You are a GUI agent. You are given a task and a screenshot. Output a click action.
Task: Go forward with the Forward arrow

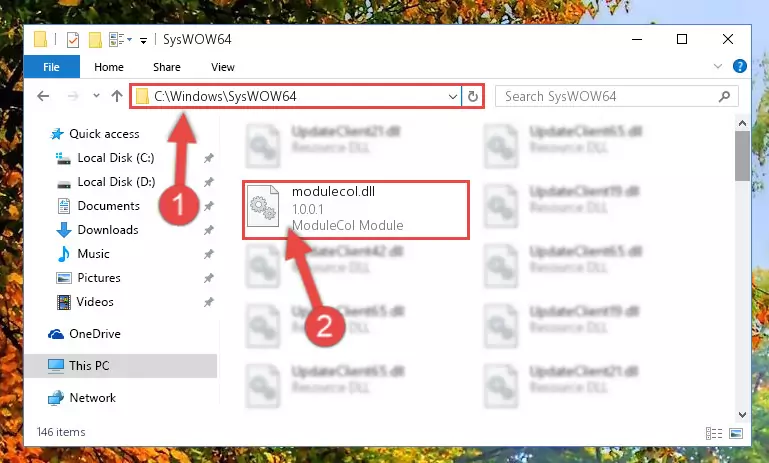click(x=73, y=96)
